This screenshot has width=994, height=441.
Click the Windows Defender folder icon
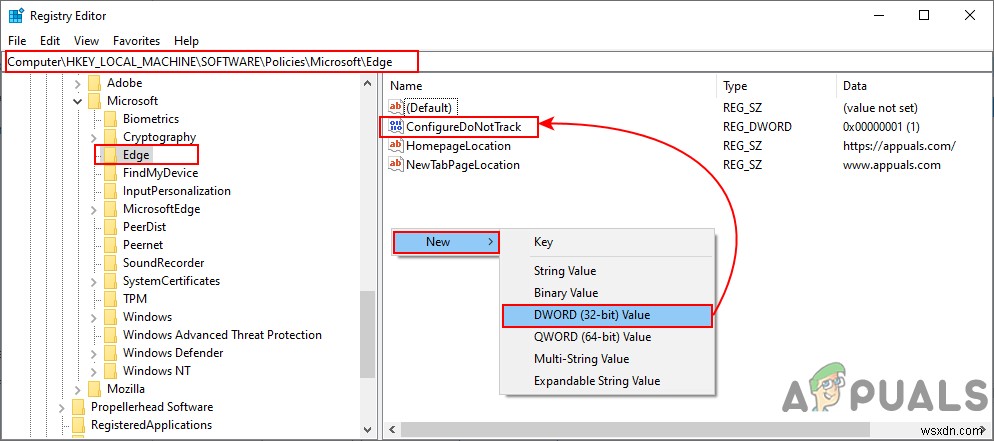coord(111,353)
